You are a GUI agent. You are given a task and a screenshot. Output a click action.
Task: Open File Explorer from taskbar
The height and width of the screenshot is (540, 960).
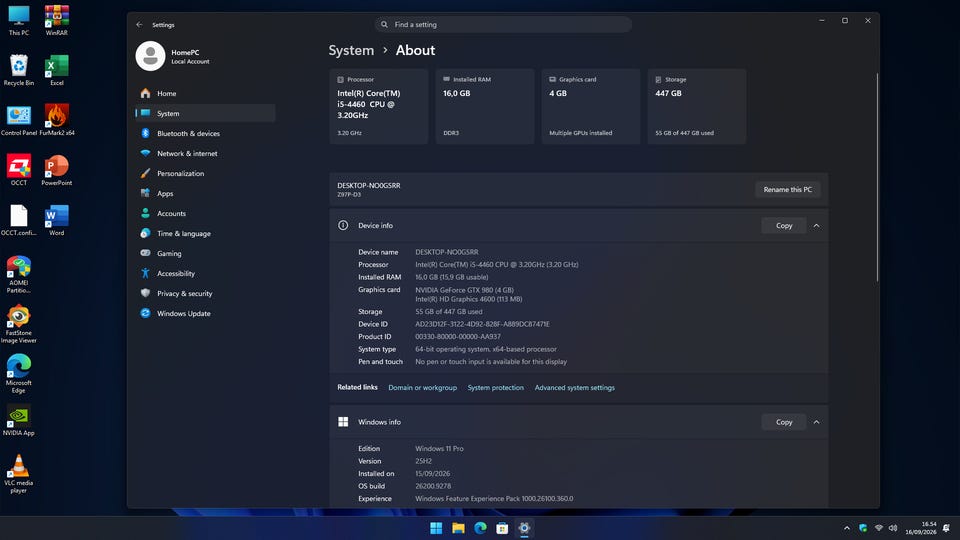click(x=458, y=528)
